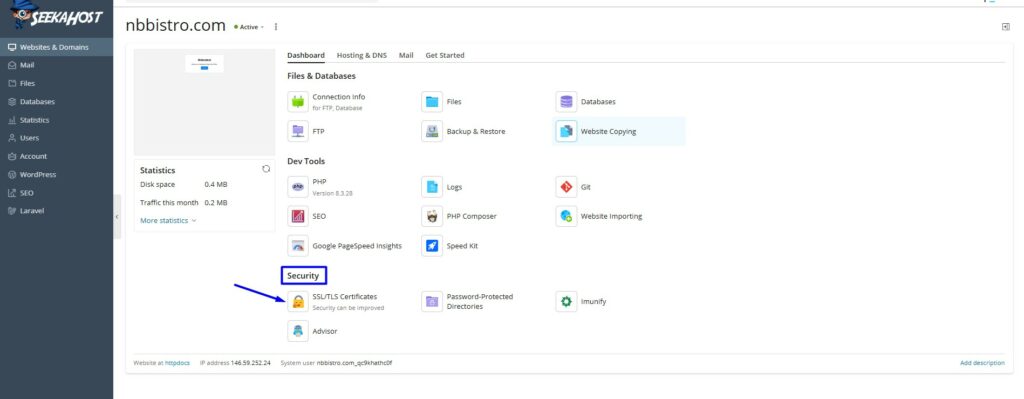Screen dimensions: 1024x399
Task: Open WordPress in the sidebar
Action: [x=56, y=174]
